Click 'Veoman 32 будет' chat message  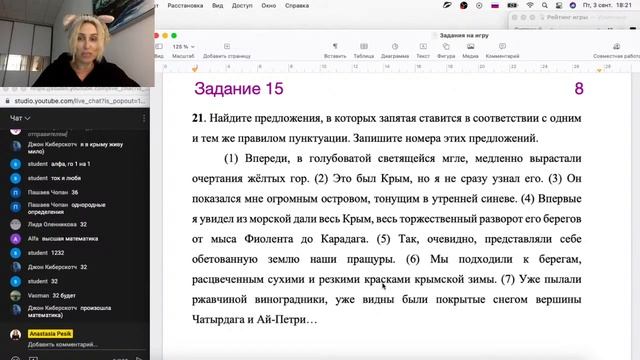tap(51, 296)
